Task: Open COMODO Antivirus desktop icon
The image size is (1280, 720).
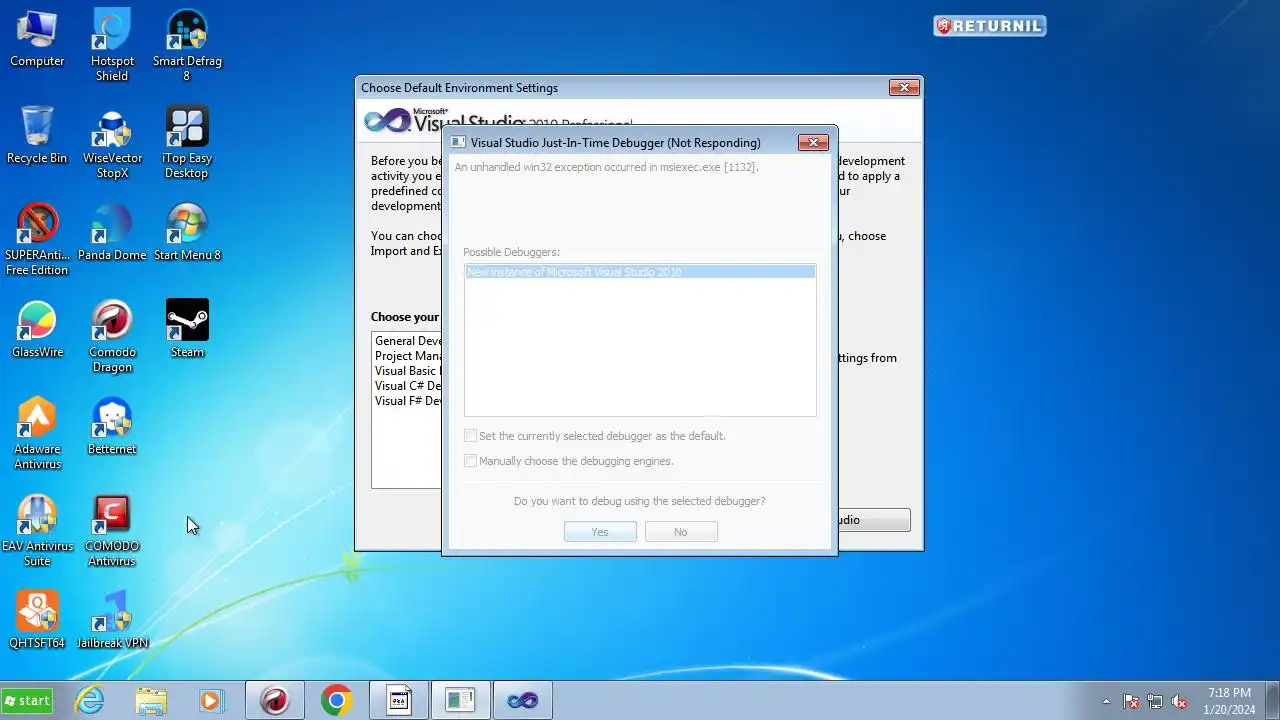Action: 112,531
